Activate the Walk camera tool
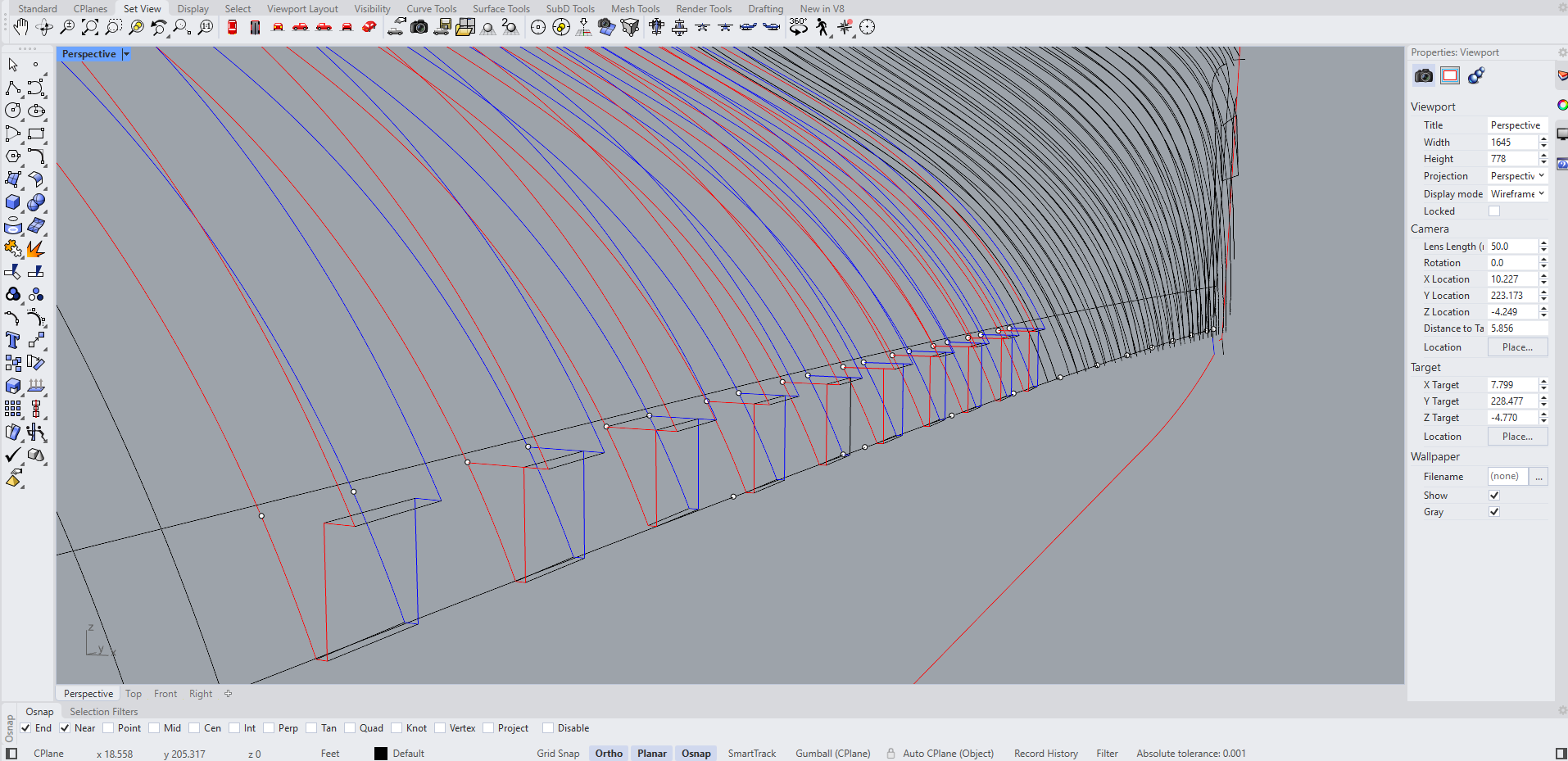1568x761 pixels. coord(822,27)
